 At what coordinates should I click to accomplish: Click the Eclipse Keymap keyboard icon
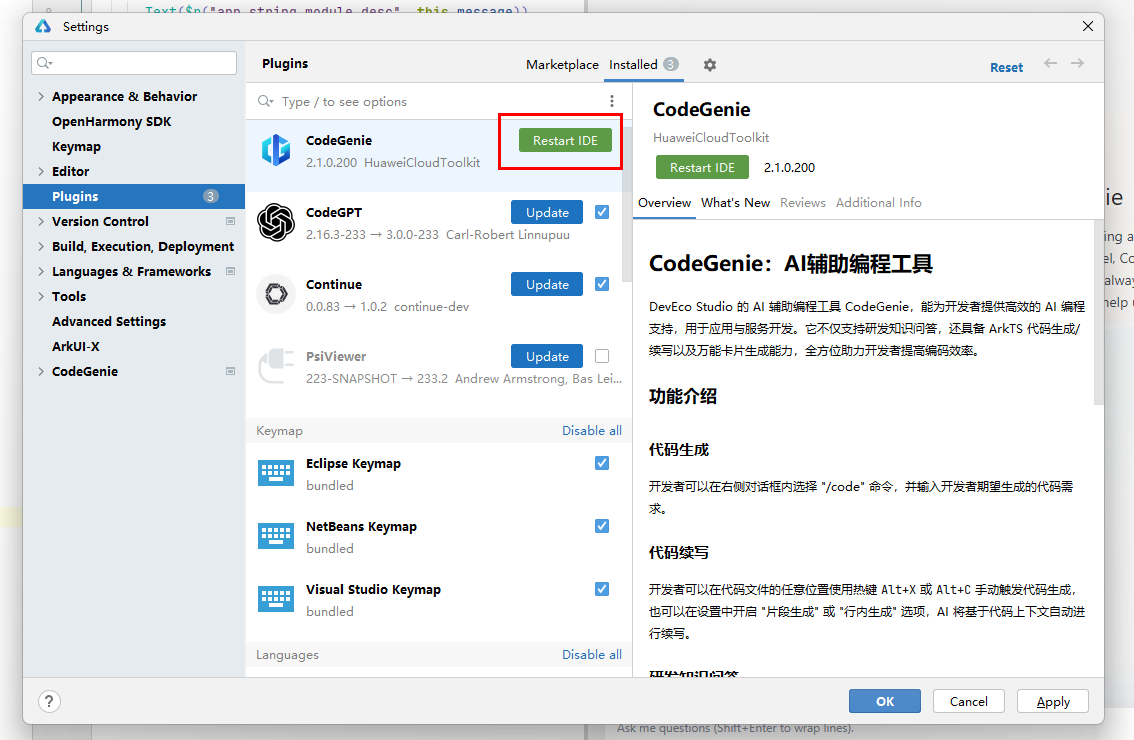pyautogui.click(x=275, y=473)
